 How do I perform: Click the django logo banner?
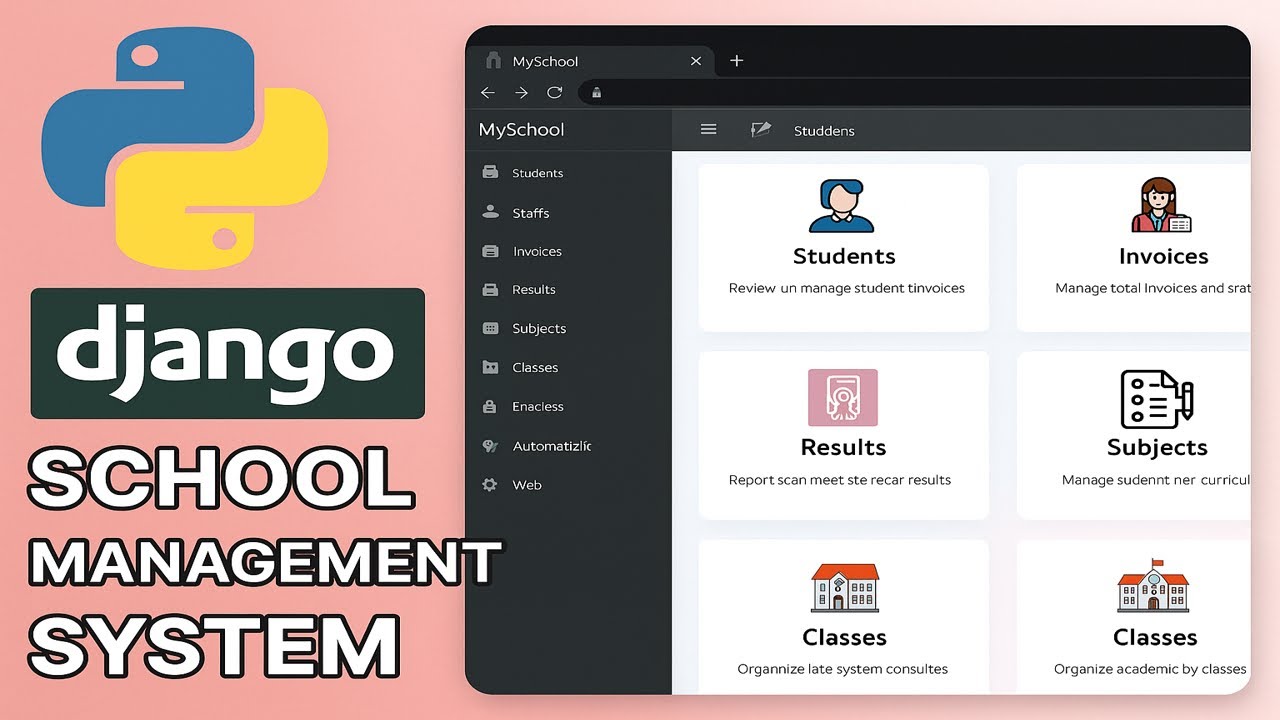(228, 353)
